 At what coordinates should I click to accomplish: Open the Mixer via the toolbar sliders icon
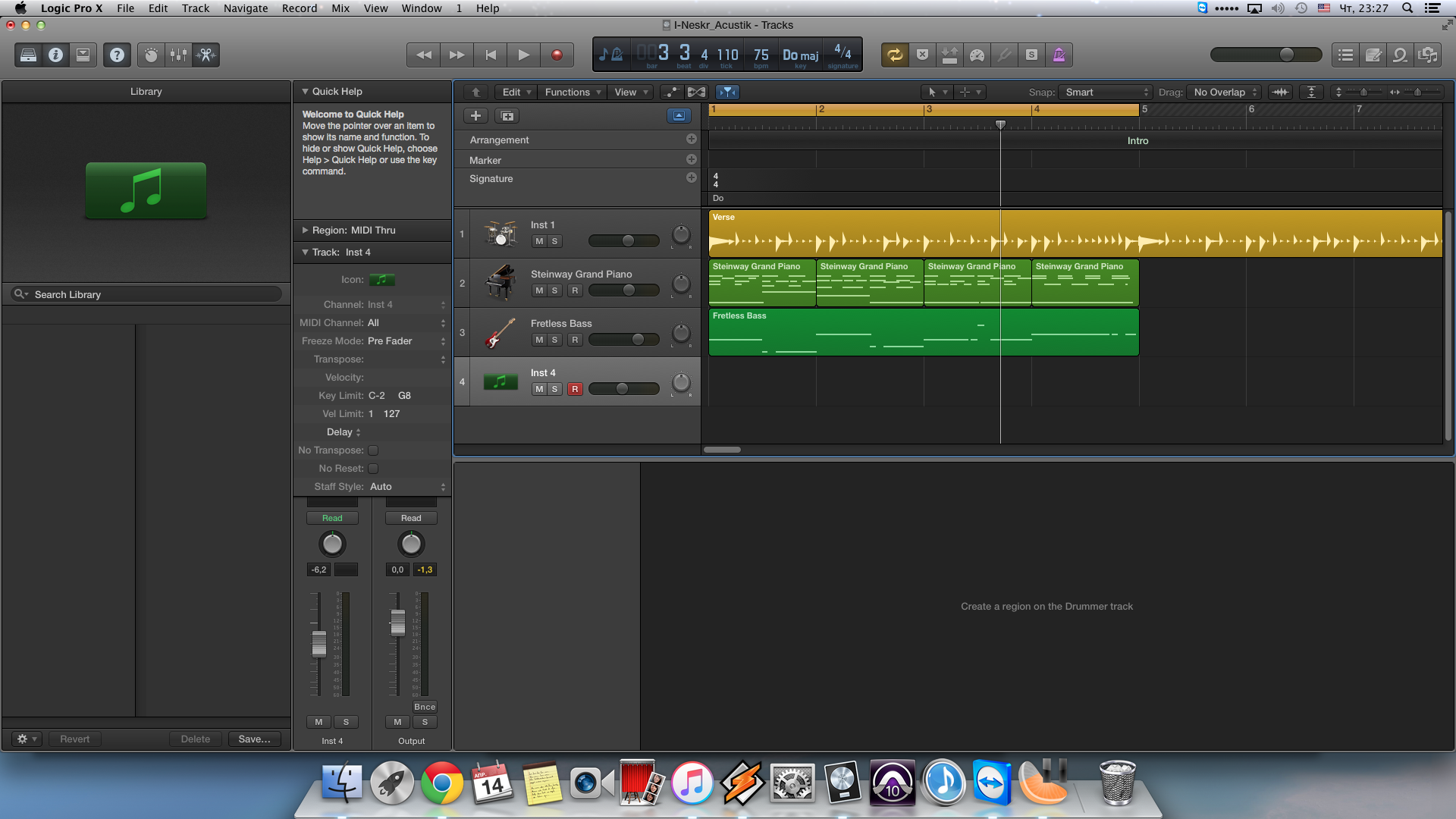click(x=178, y=55)
